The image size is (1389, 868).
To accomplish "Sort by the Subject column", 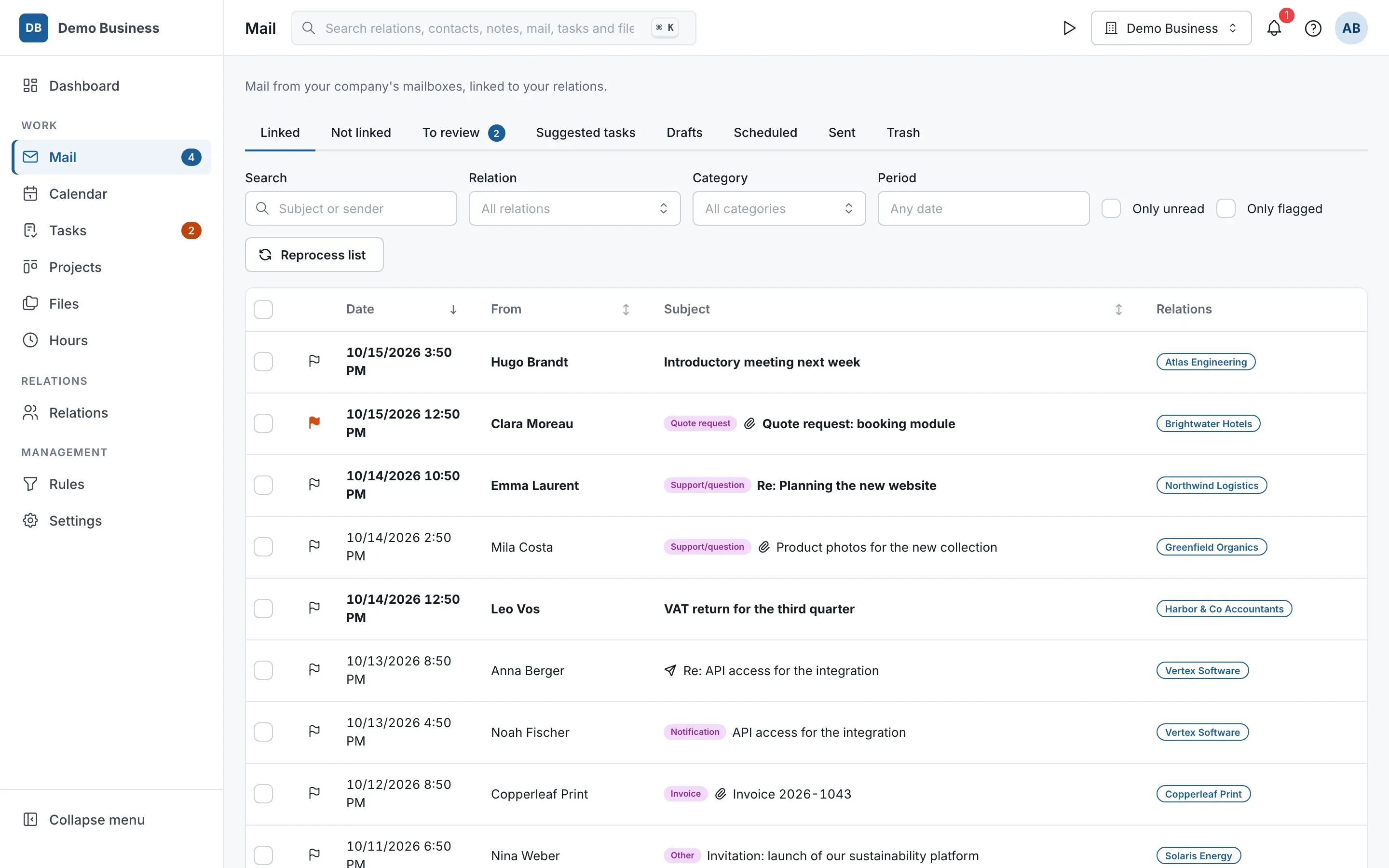I will click(x=1118, y=310).
